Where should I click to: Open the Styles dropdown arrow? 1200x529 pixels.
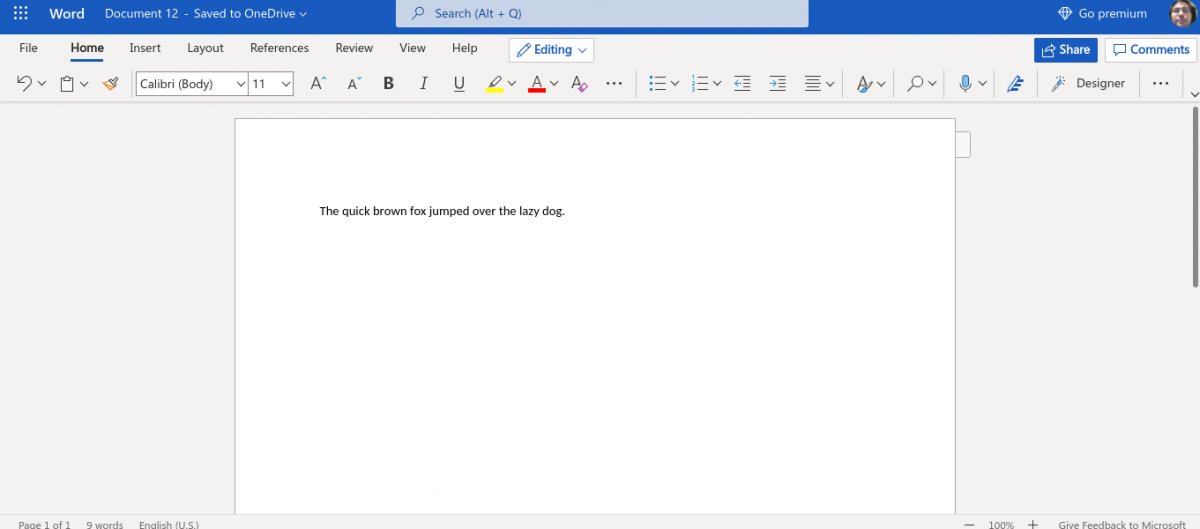pyautogui.click(x=882, y=84)
